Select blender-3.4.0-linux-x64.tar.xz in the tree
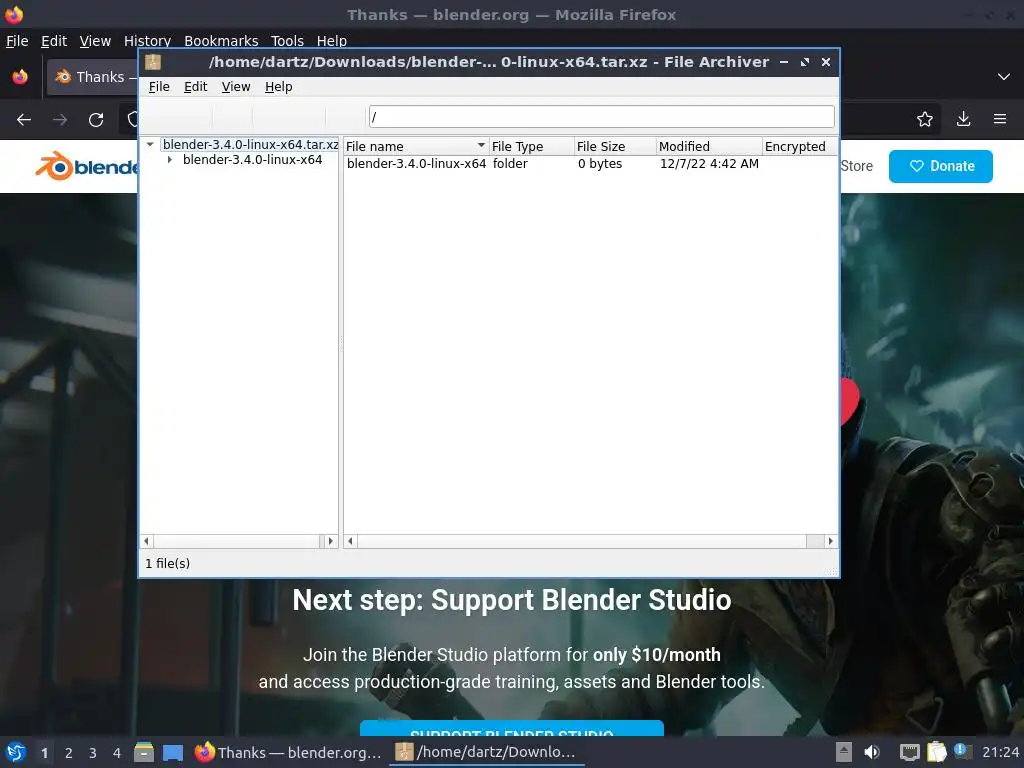The image size is (1024, 768). click(250, 144)
